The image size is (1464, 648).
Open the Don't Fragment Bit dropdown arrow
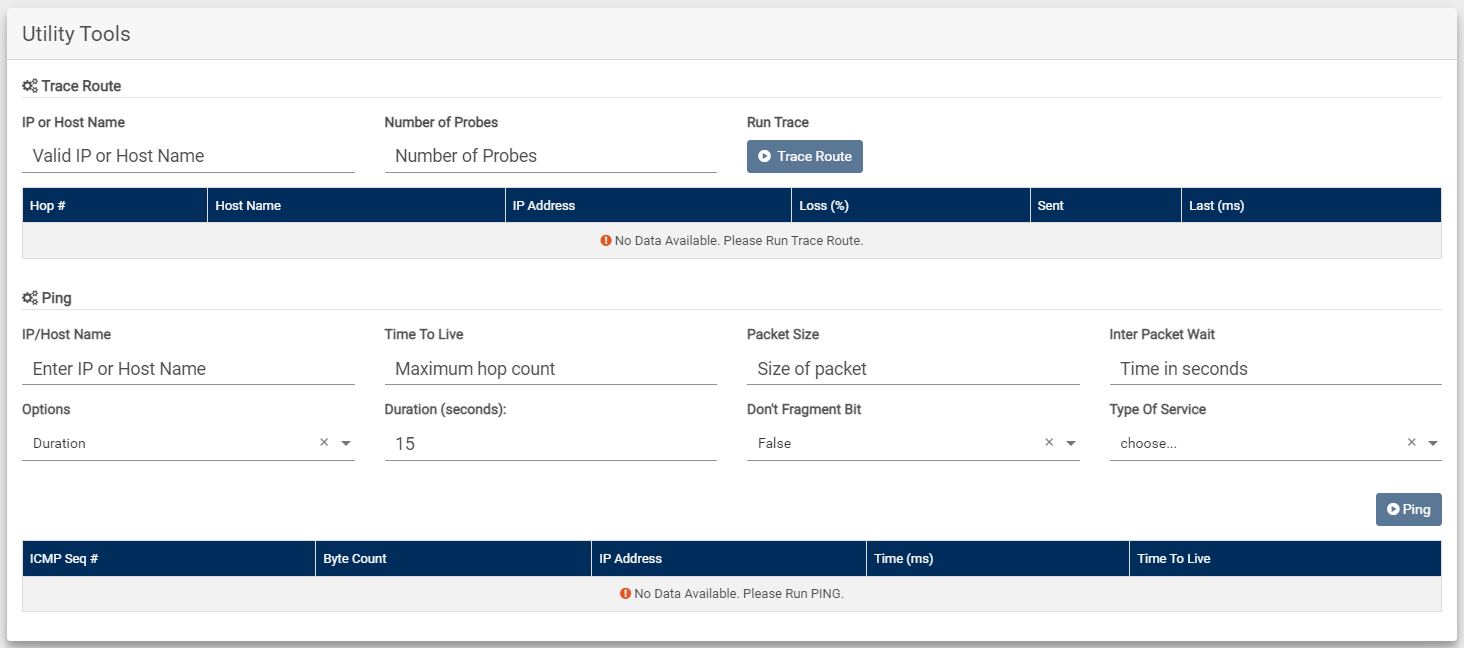tap(1071, 443)
